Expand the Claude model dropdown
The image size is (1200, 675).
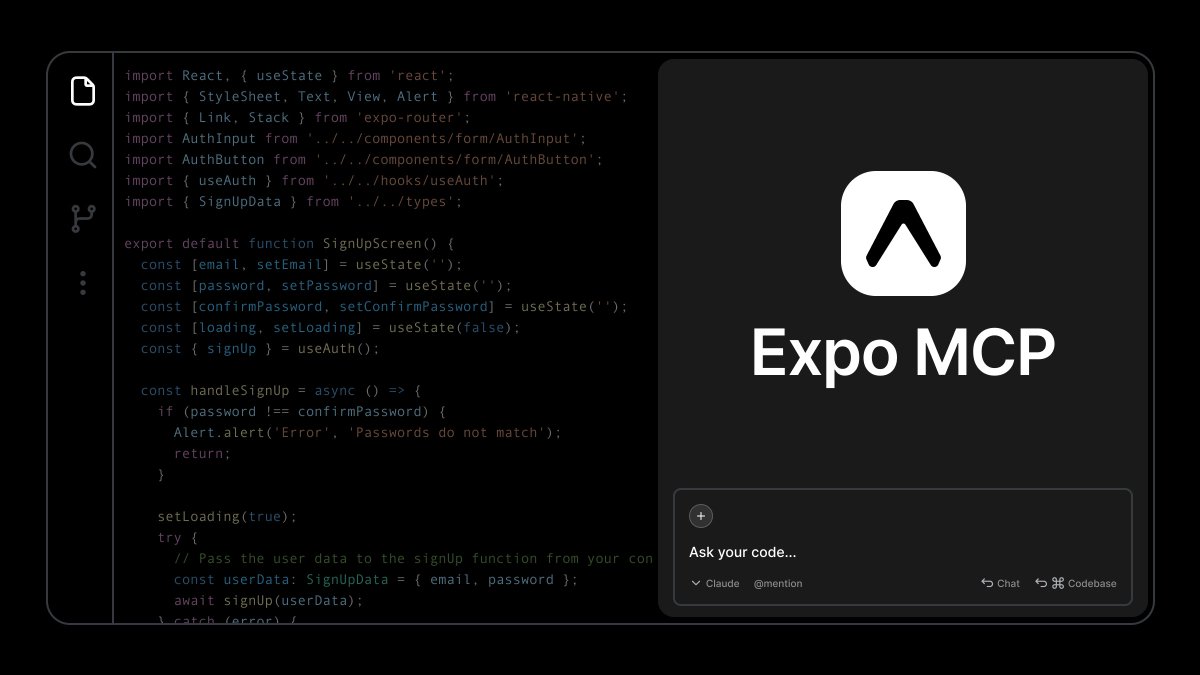pos(715,583)
